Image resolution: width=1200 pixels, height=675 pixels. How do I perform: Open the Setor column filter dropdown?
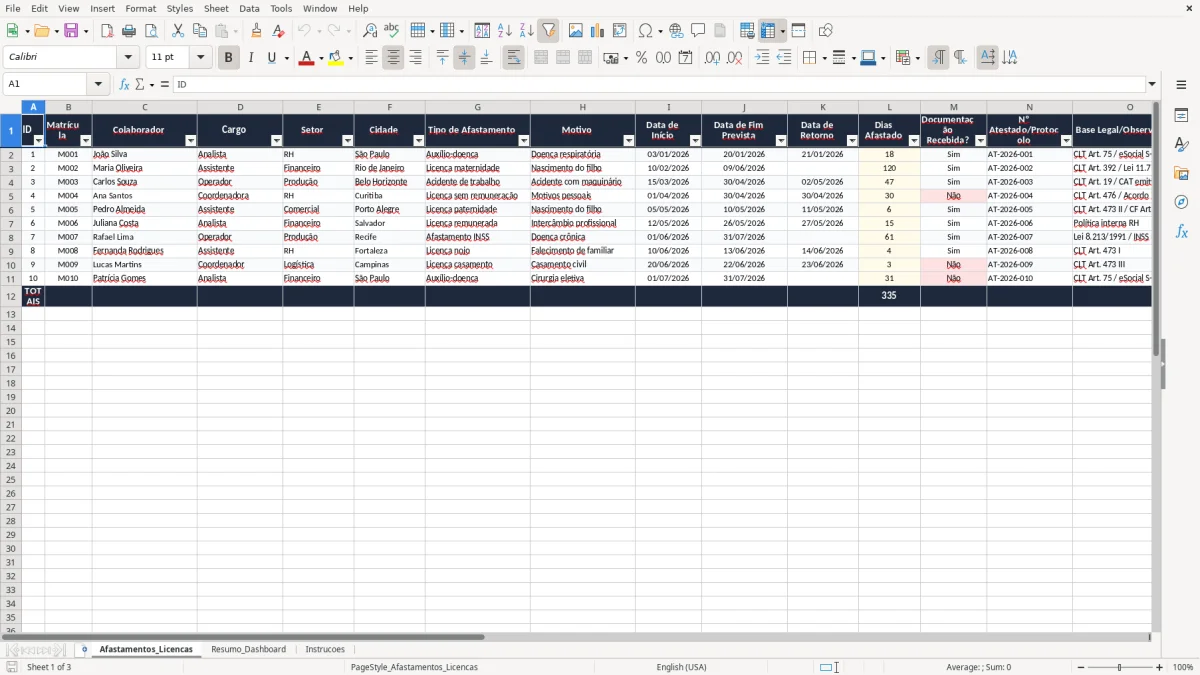(x=347, y=141)
